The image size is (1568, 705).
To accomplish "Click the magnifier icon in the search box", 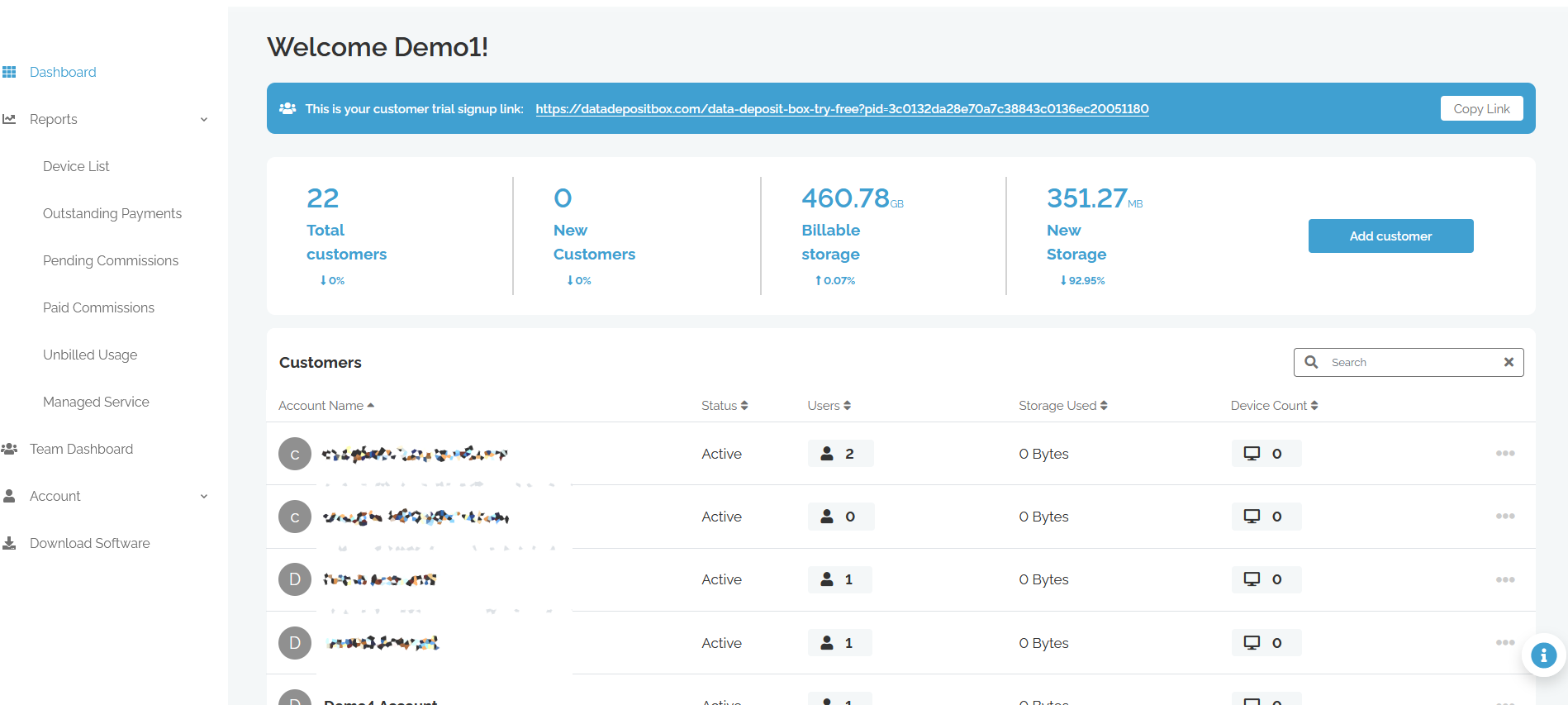I will click(1311, 362).
